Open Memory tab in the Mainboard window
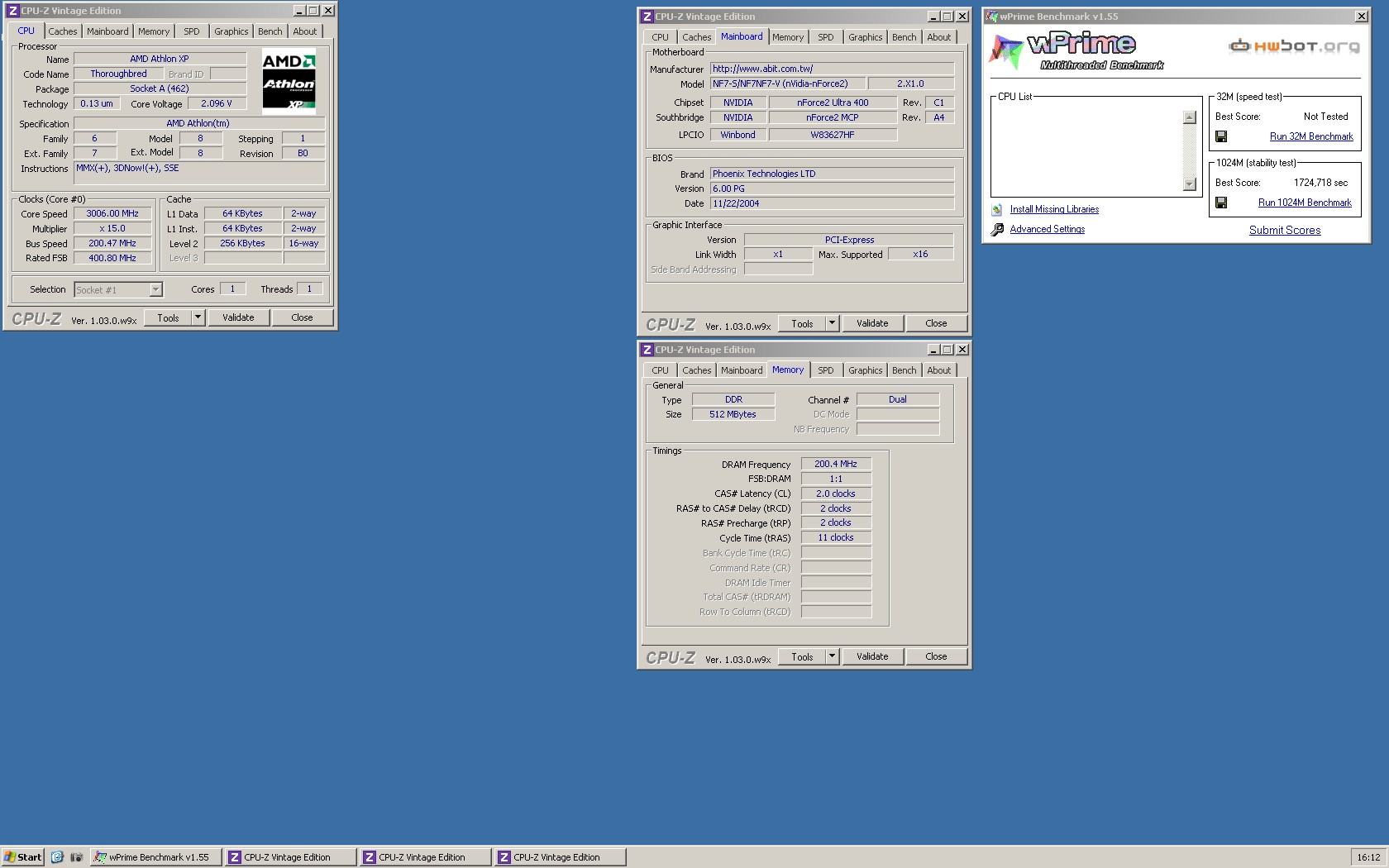This screenshot has width=1389, height=868. (788, 37)
